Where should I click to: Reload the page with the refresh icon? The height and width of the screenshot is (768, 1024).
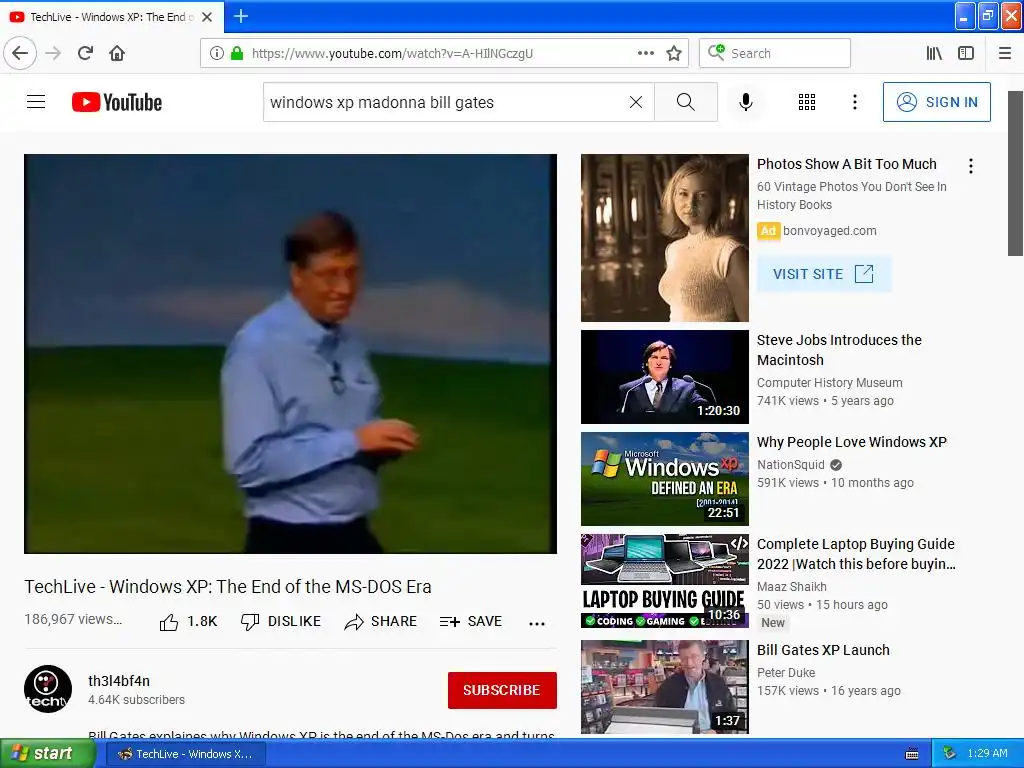[x=85, y=53]
